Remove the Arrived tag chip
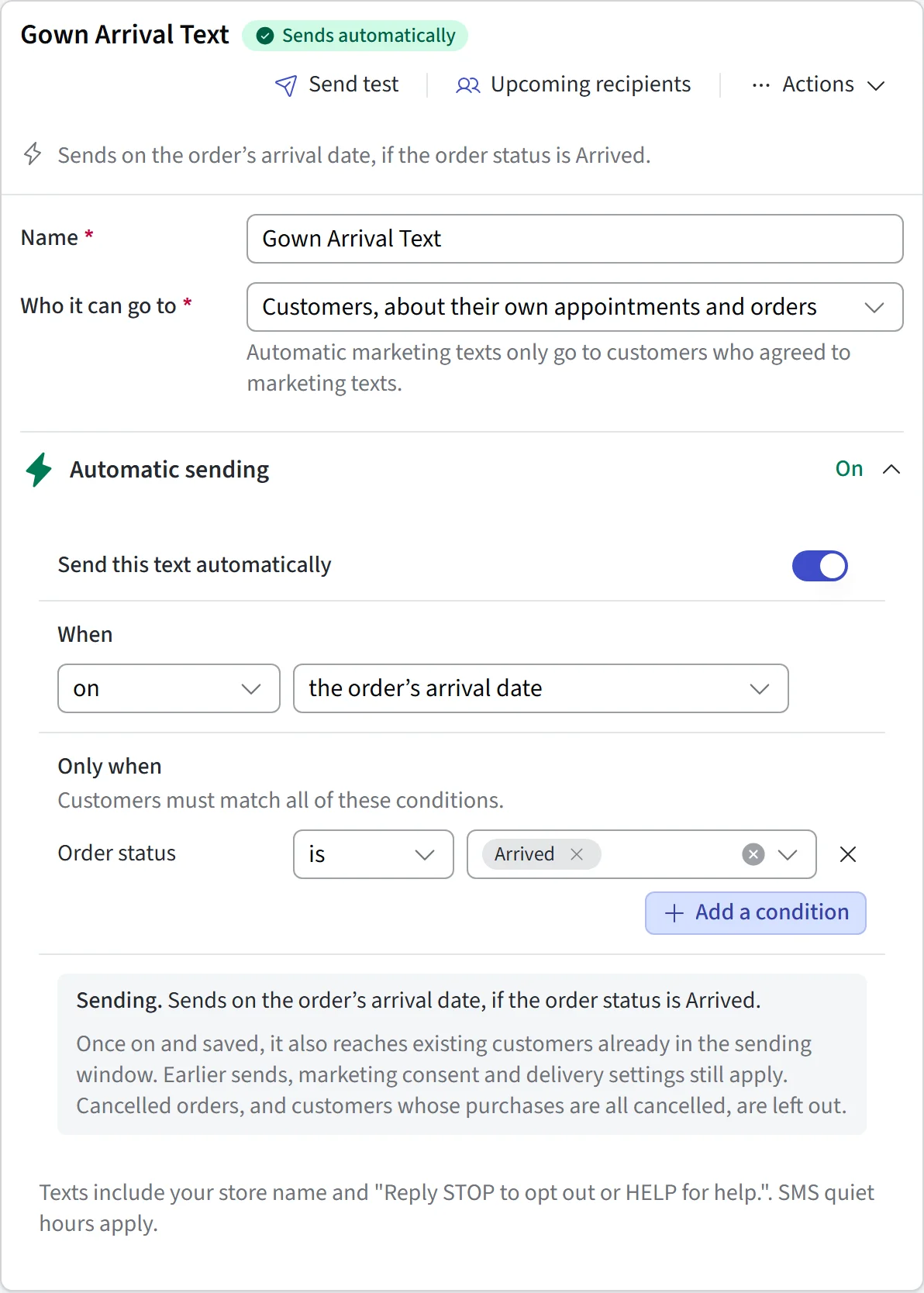This screenshot has width=924, height=1293. click(577, 854)
